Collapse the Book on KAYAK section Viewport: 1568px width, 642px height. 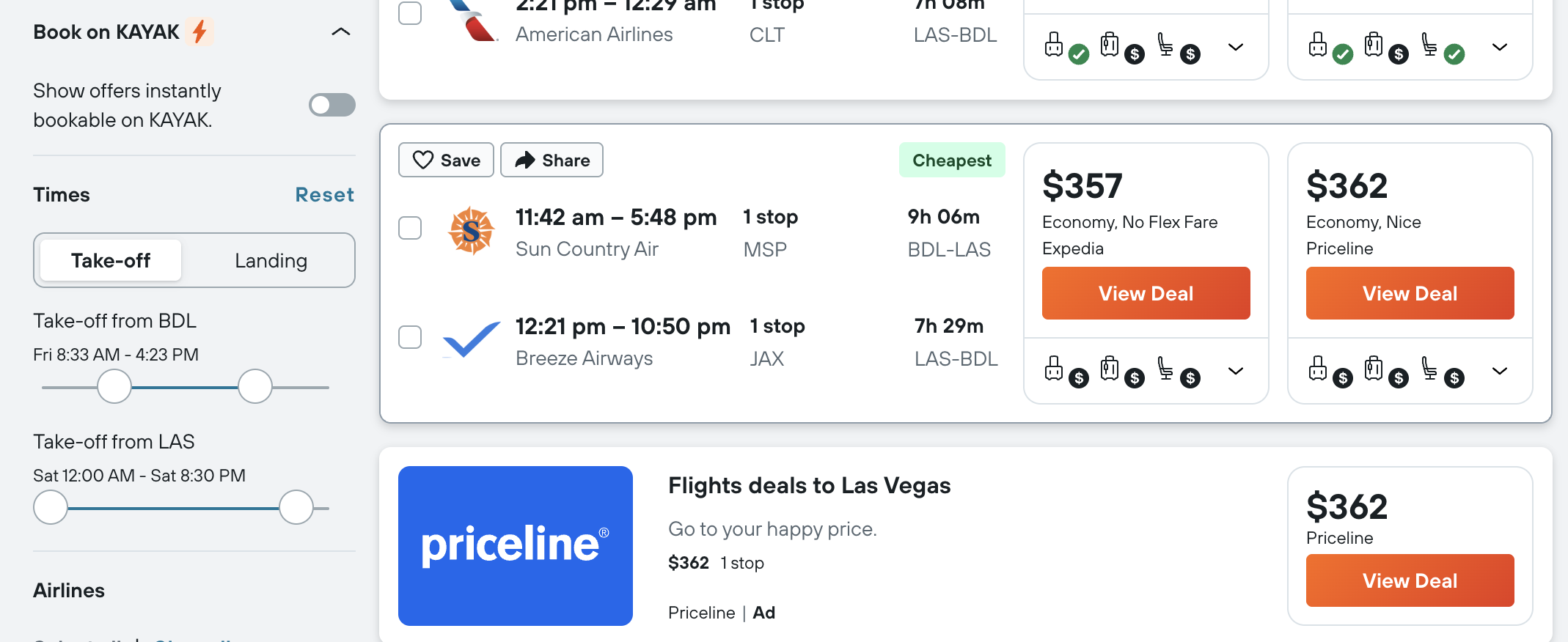341,32
